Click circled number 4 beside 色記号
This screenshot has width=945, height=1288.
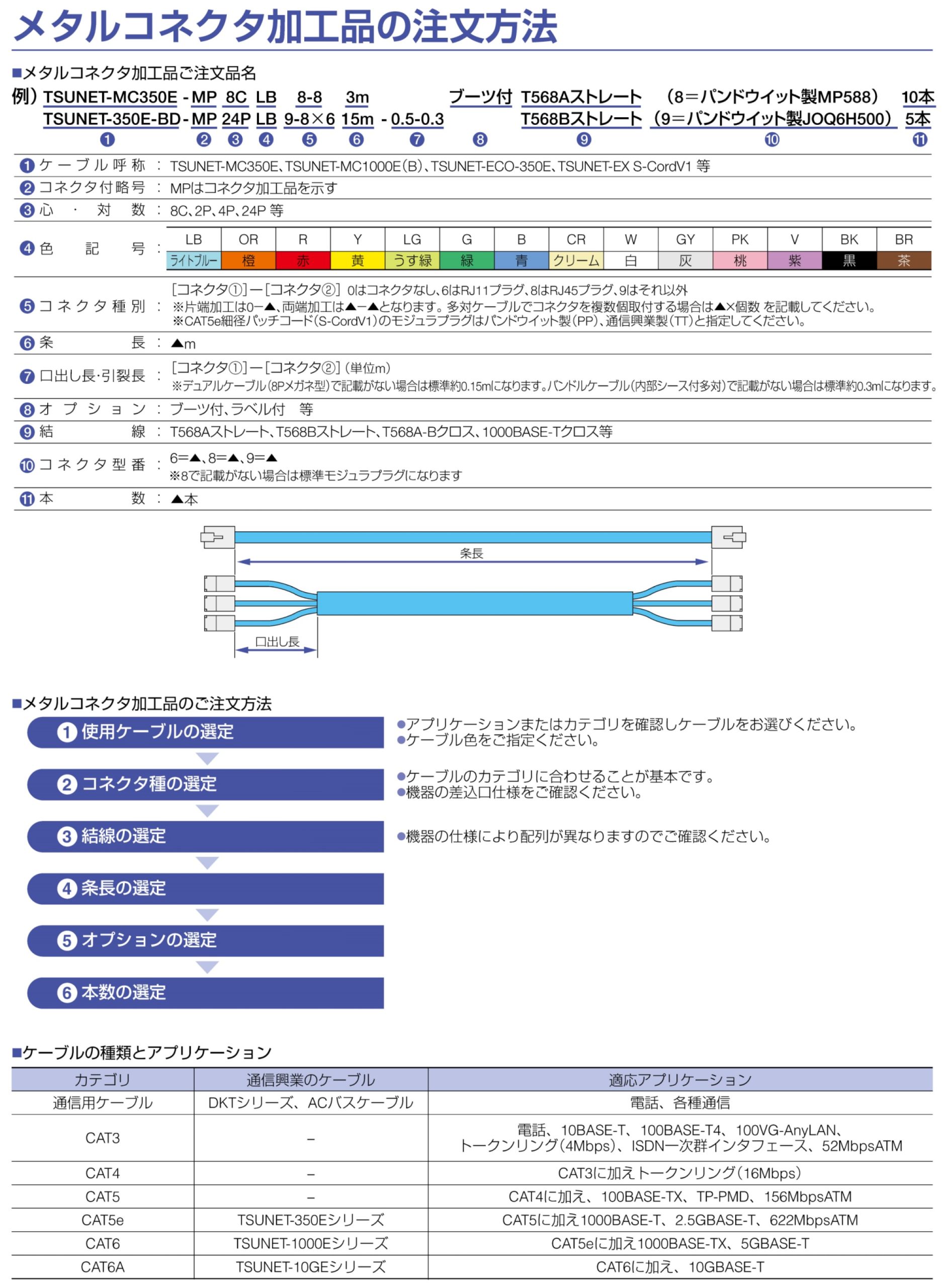[27, 249]
